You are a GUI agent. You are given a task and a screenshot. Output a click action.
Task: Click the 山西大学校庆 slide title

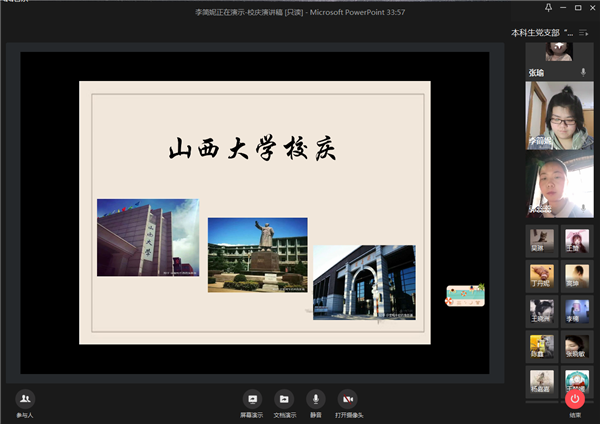pos(253,150)
